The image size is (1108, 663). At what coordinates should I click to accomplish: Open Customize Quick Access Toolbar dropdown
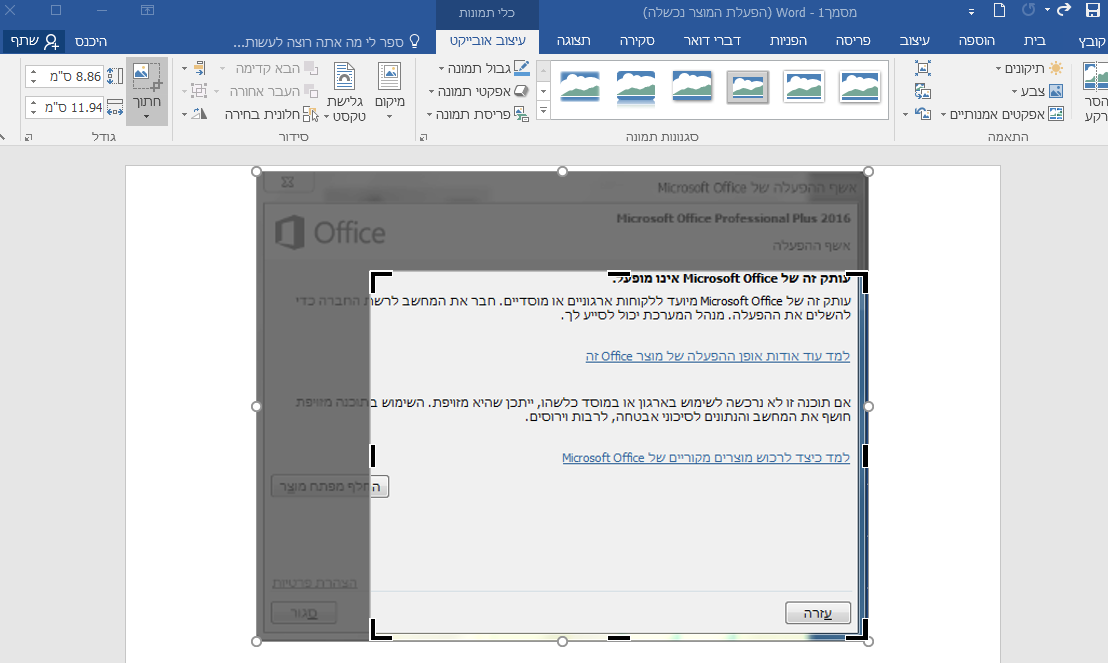[x=971, y=12]
